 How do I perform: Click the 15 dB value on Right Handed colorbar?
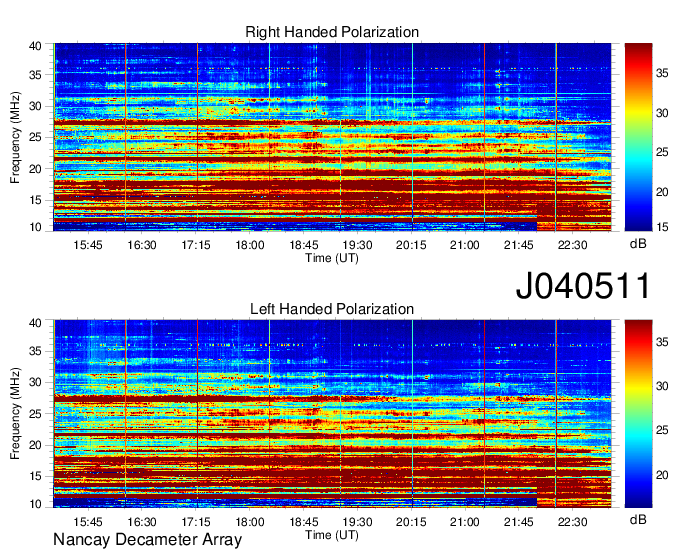[662, 227]
